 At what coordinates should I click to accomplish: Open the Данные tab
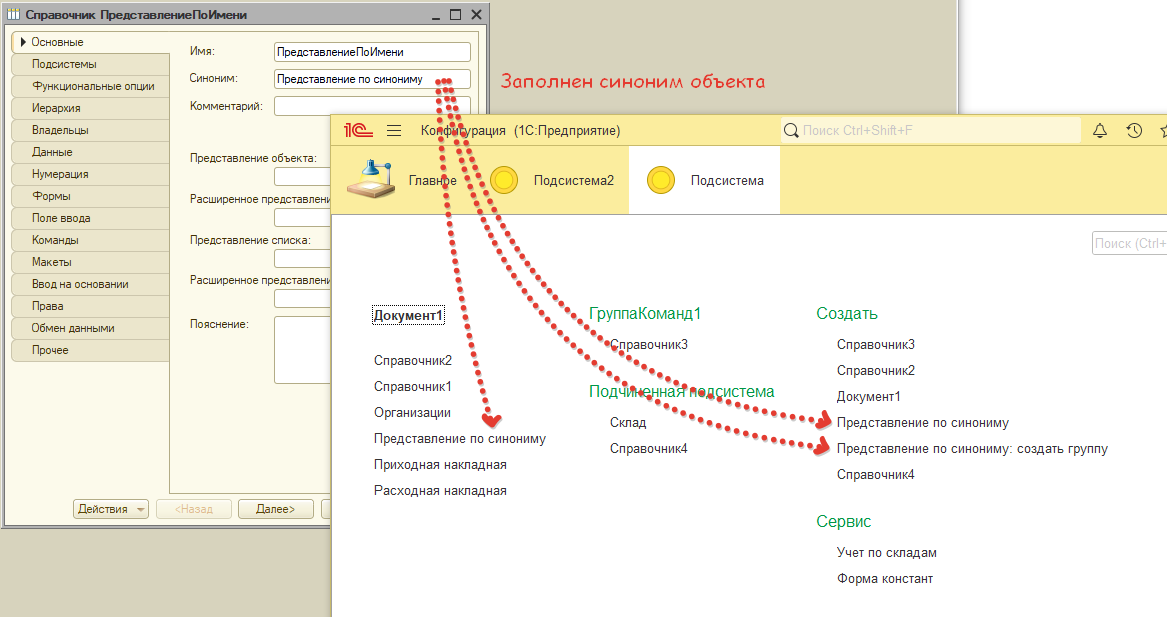91,152
